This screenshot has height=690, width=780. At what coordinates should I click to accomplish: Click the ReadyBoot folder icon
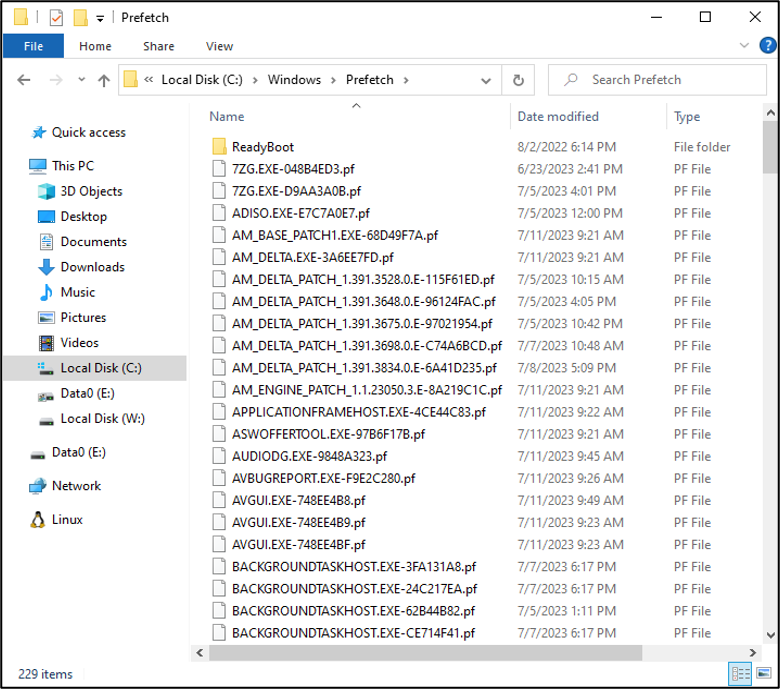(219, 147)
